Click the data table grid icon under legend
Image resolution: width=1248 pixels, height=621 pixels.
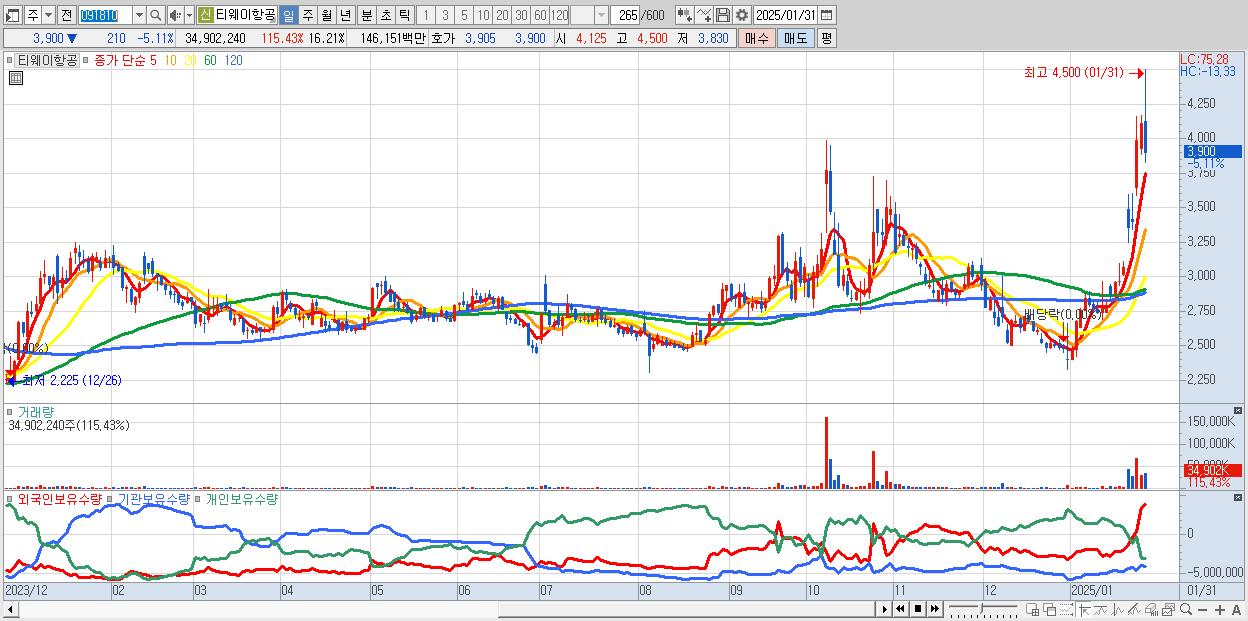click(x=15, y=79)
